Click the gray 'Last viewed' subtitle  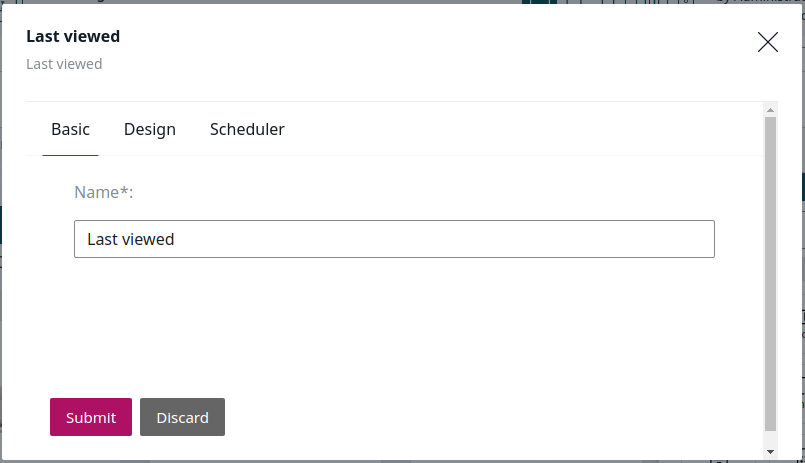pos(64,64)
